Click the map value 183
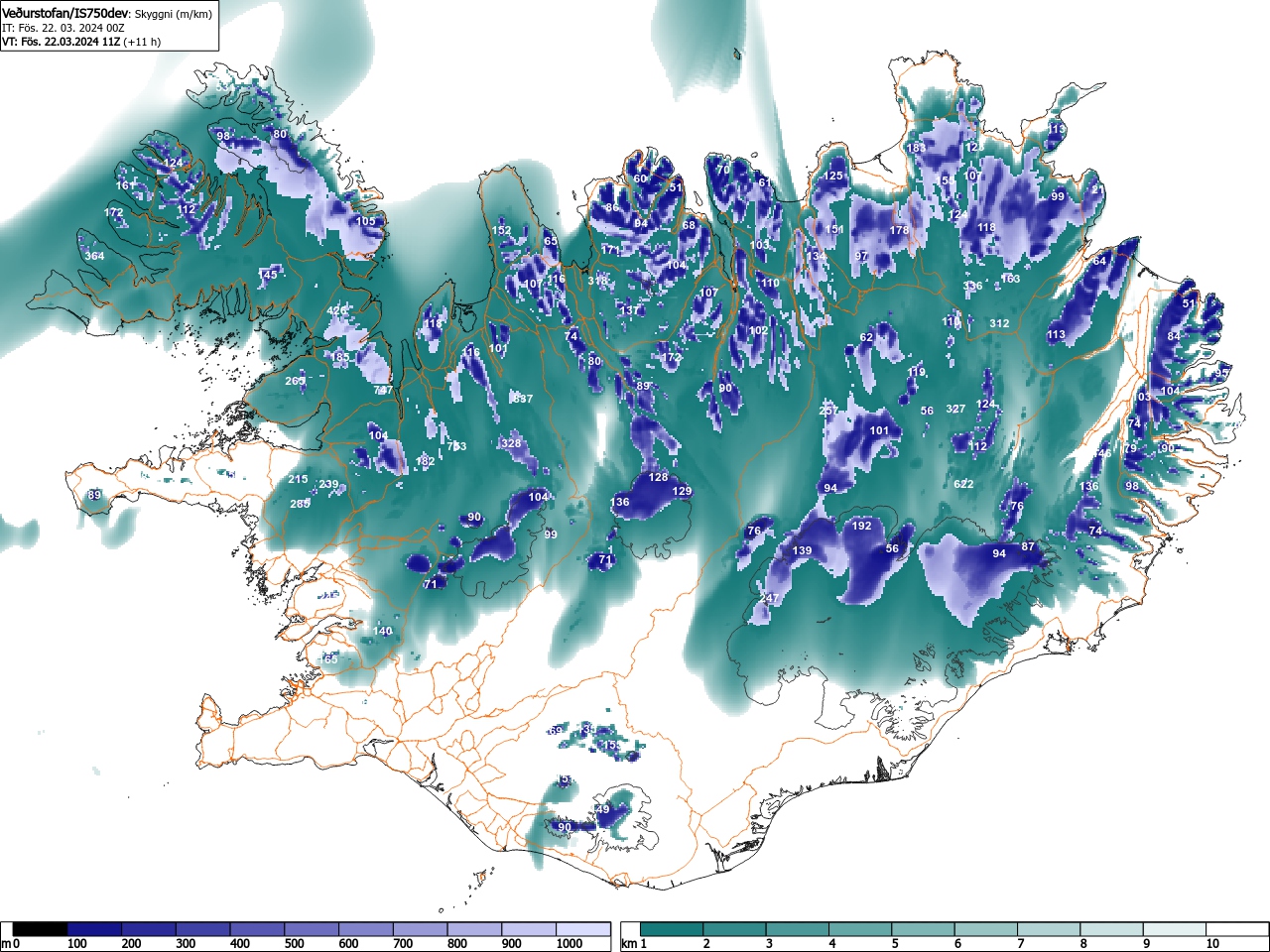Viewport: 1270px width, 952px height. click(x=916, y=148)
